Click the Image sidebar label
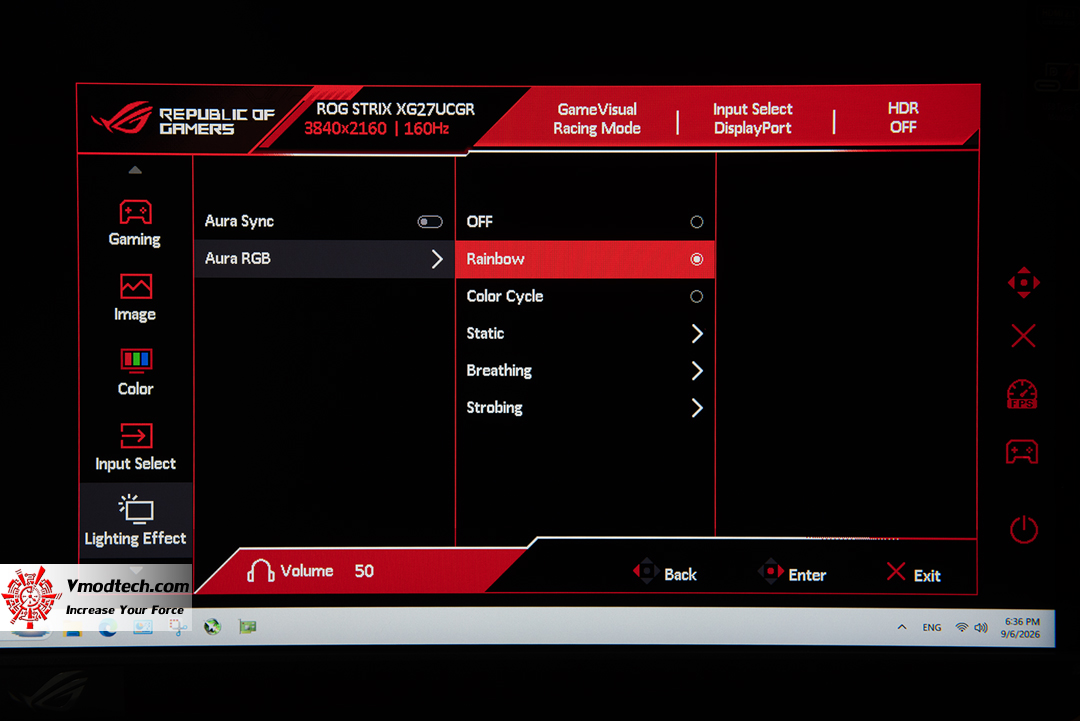 (134, 315)
